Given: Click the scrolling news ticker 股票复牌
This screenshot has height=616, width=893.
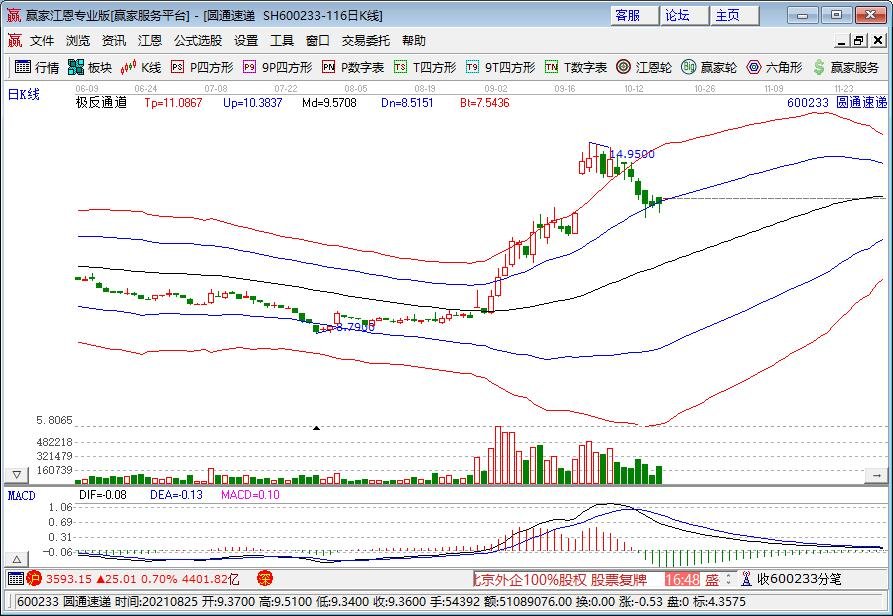Looking at the screenshot, I should (x=618, y=580).
